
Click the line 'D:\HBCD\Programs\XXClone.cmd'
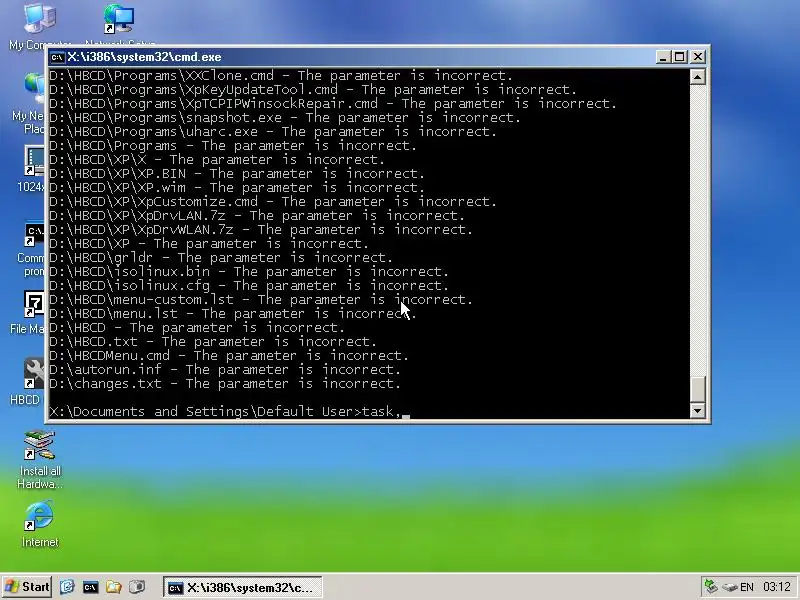tap(281, 76)
